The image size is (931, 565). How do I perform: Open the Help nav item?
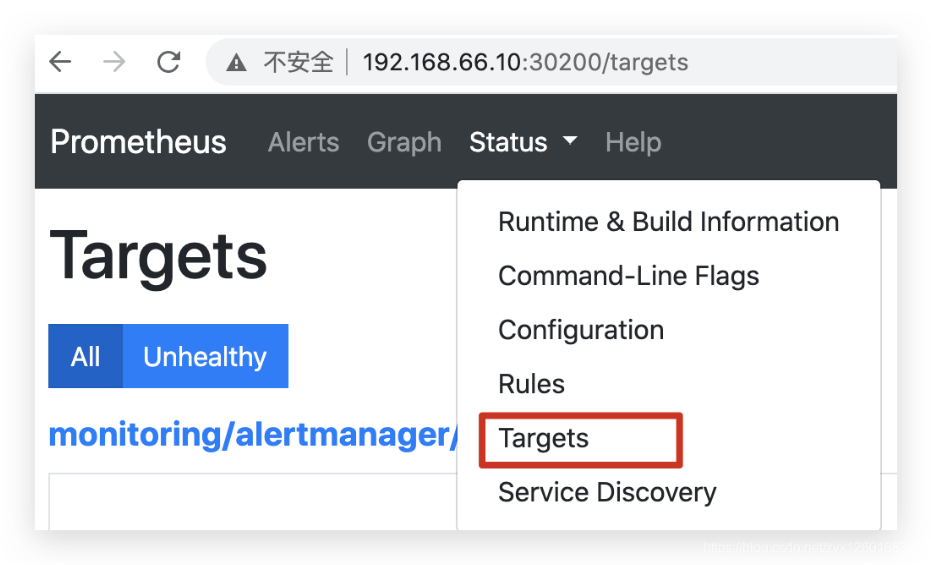(x=633, y=142)
